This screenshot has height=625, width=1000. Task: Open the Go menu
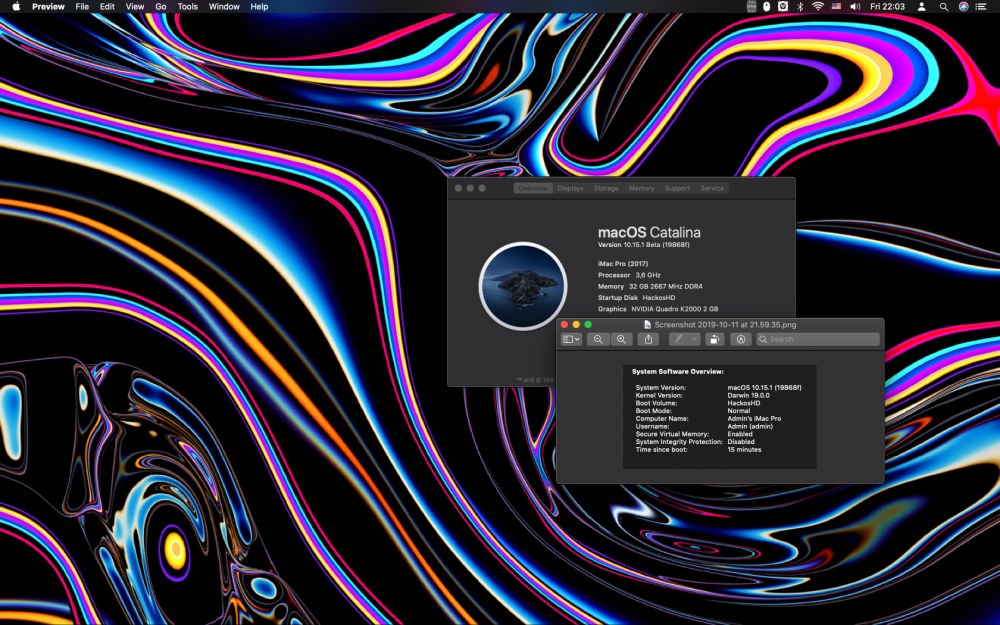point(161,6)
